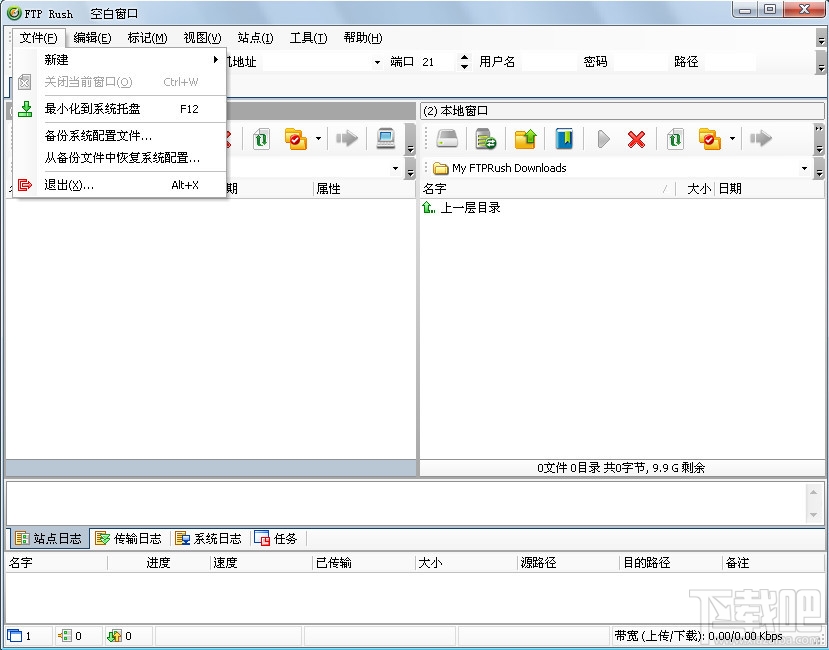Switch to 站点日志 tab
This screenshot has width=829, height=650.
point(49,538)
